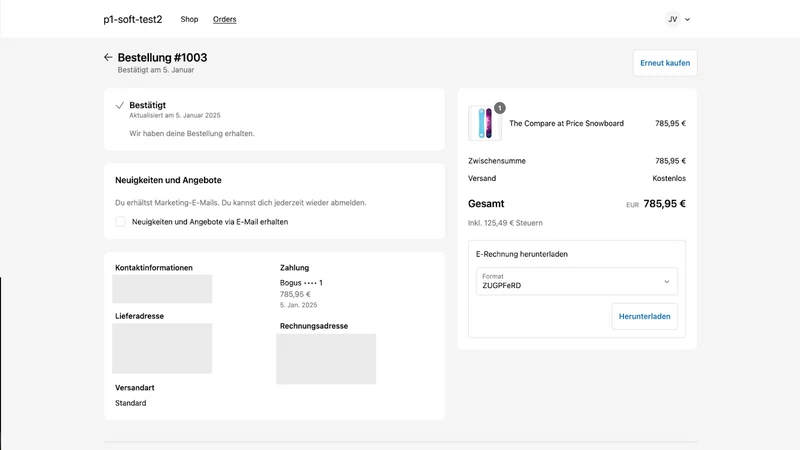Click the quantity badge on snowboard image

click(499, 108)
